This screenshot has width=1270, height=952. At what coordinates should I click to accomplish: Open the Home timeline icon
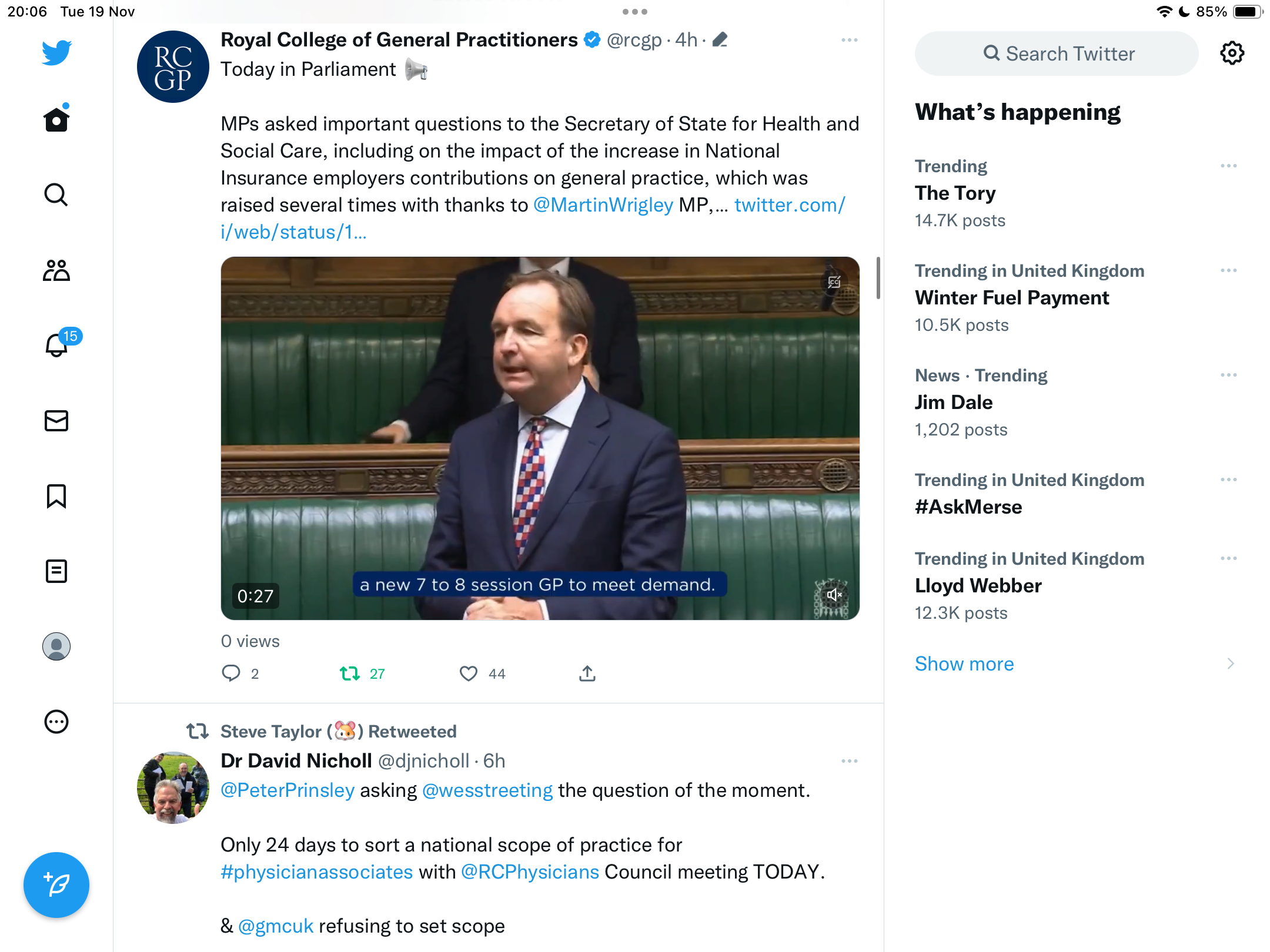(x=56, y=119)
